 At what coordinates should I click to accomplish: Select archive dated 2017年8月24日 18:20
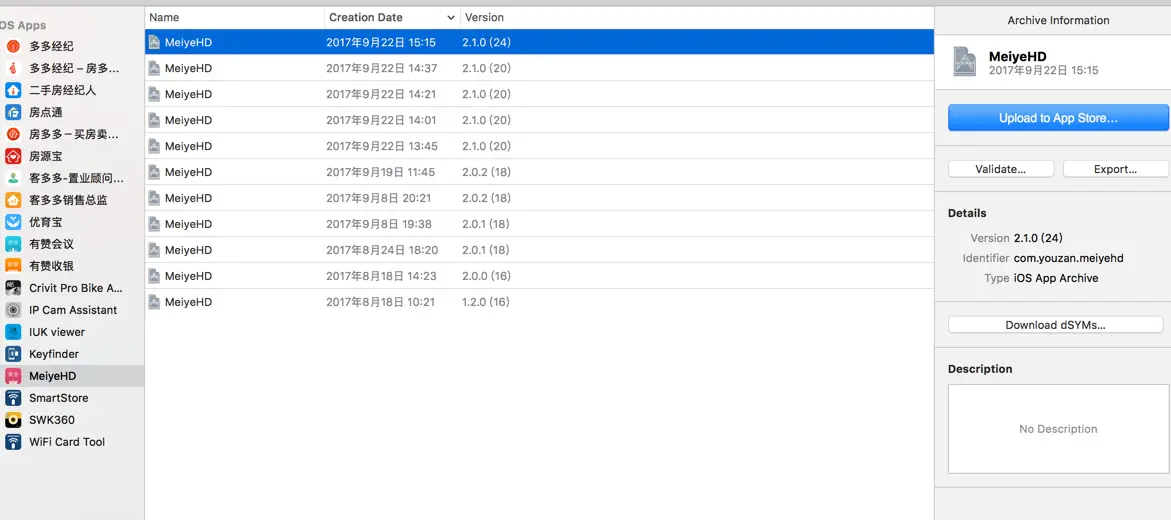(x=539, y=250)
